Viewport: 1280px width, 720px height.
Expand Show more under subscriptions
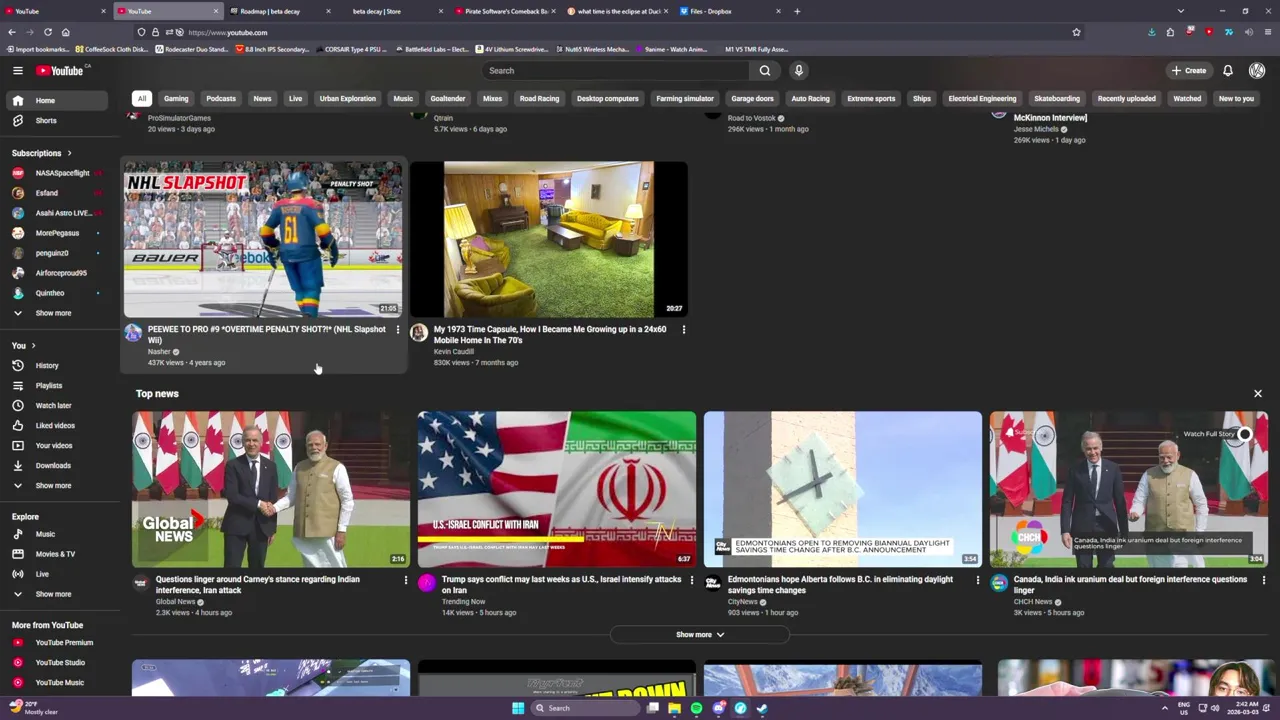[x=58, y=313]
